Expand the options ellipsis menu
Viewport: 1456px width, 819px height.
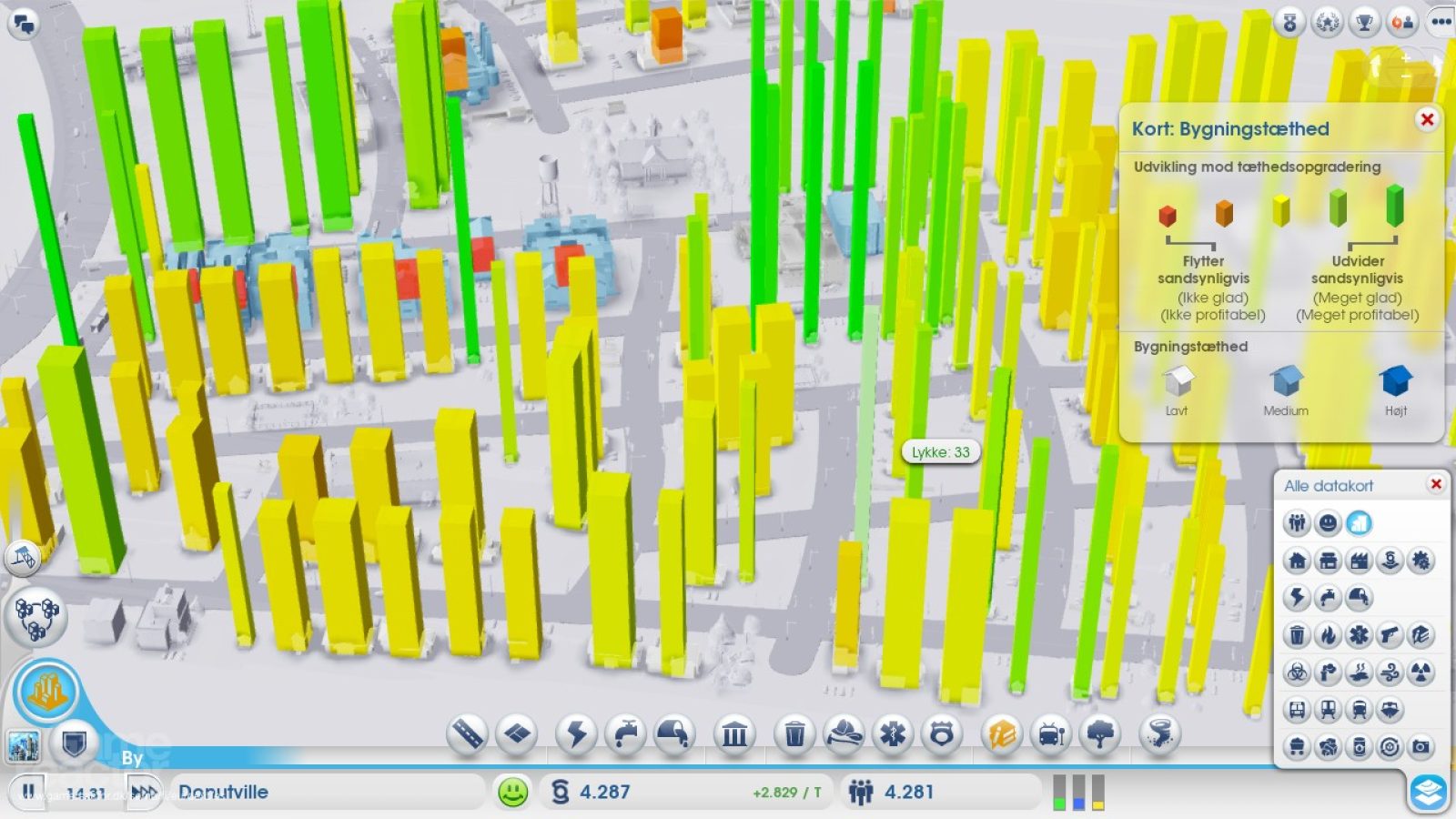pyautogui.click(x=1441, y=22)
